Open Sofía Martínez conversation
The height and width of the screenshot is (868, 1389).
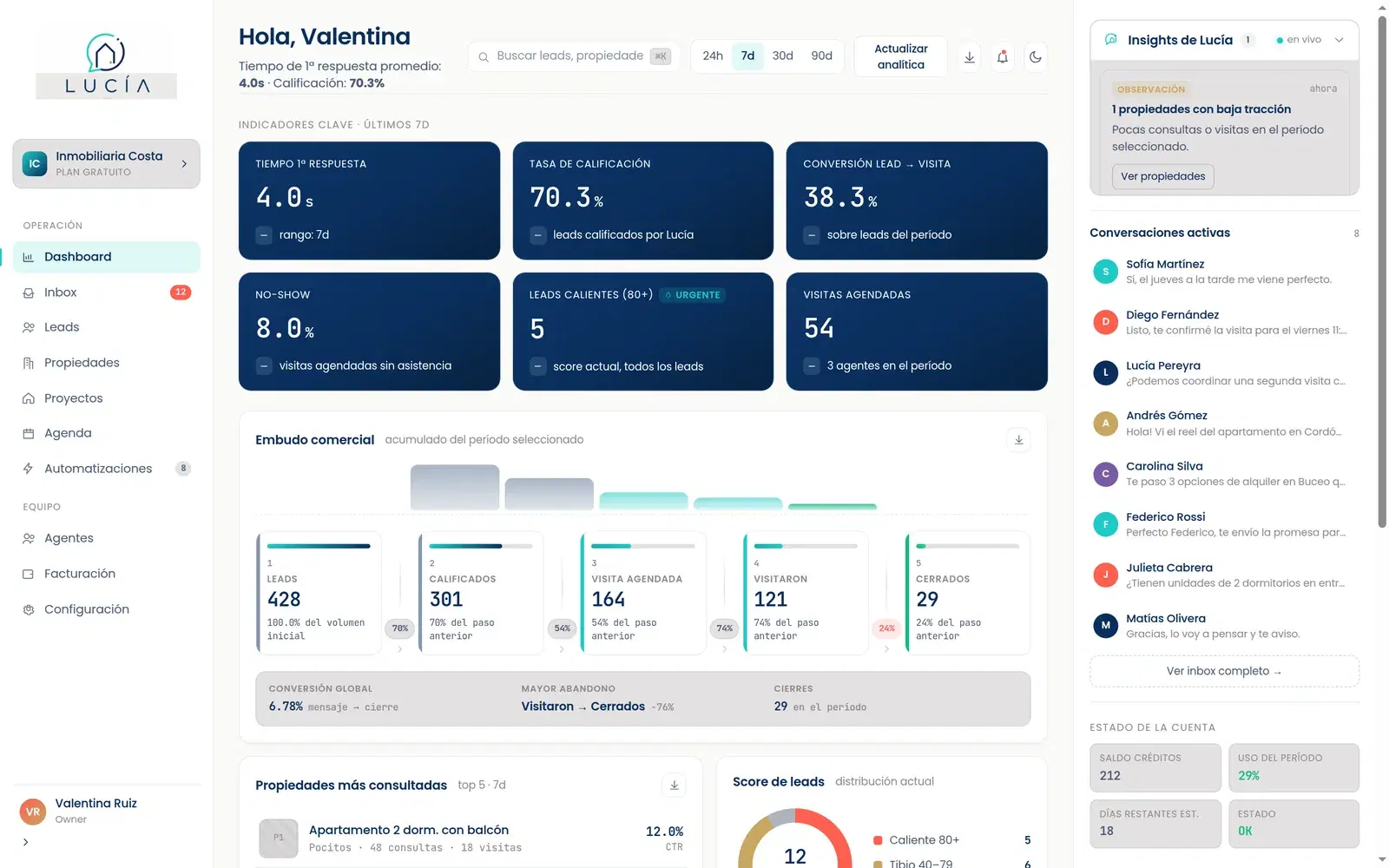point(1224,272)
